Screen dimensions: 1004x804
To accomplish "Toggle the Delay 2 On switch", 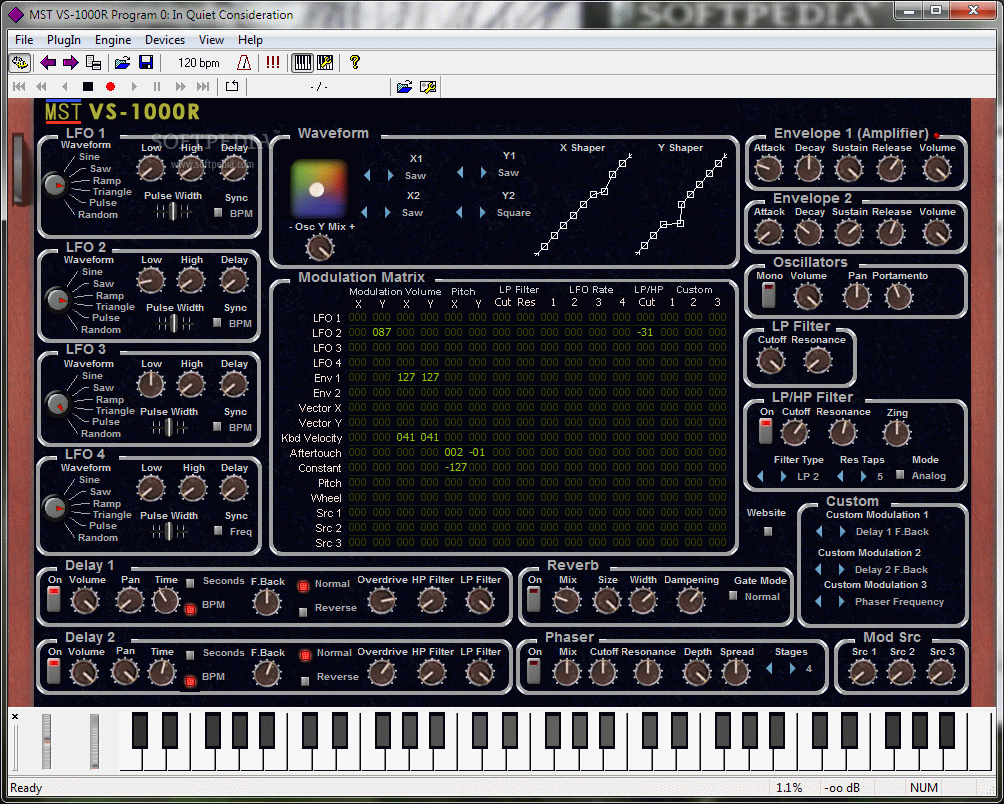I will point(54,671).
